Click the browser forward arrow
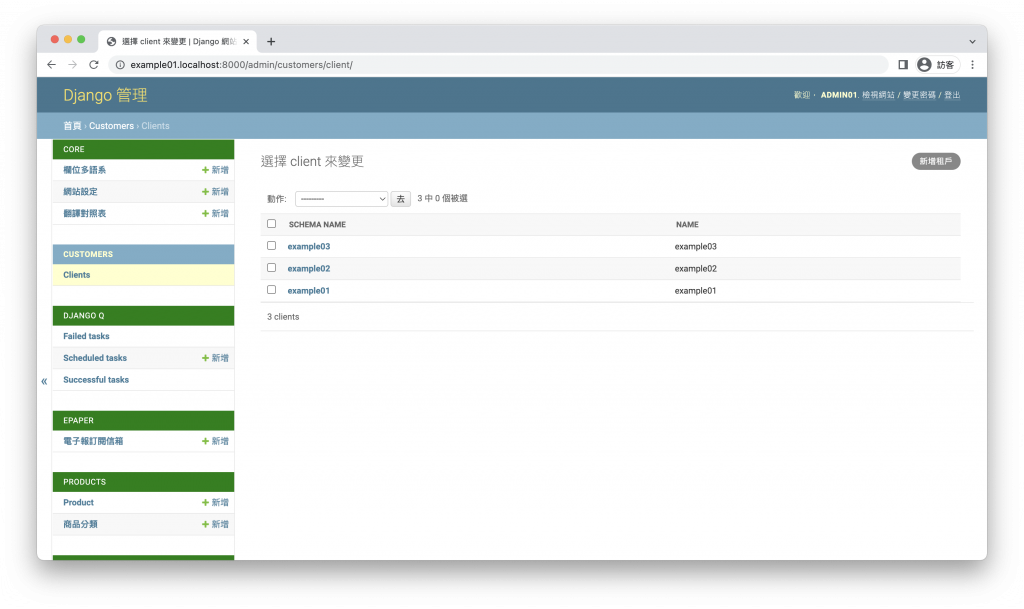 pyautogui.click(x=72, y=65)
